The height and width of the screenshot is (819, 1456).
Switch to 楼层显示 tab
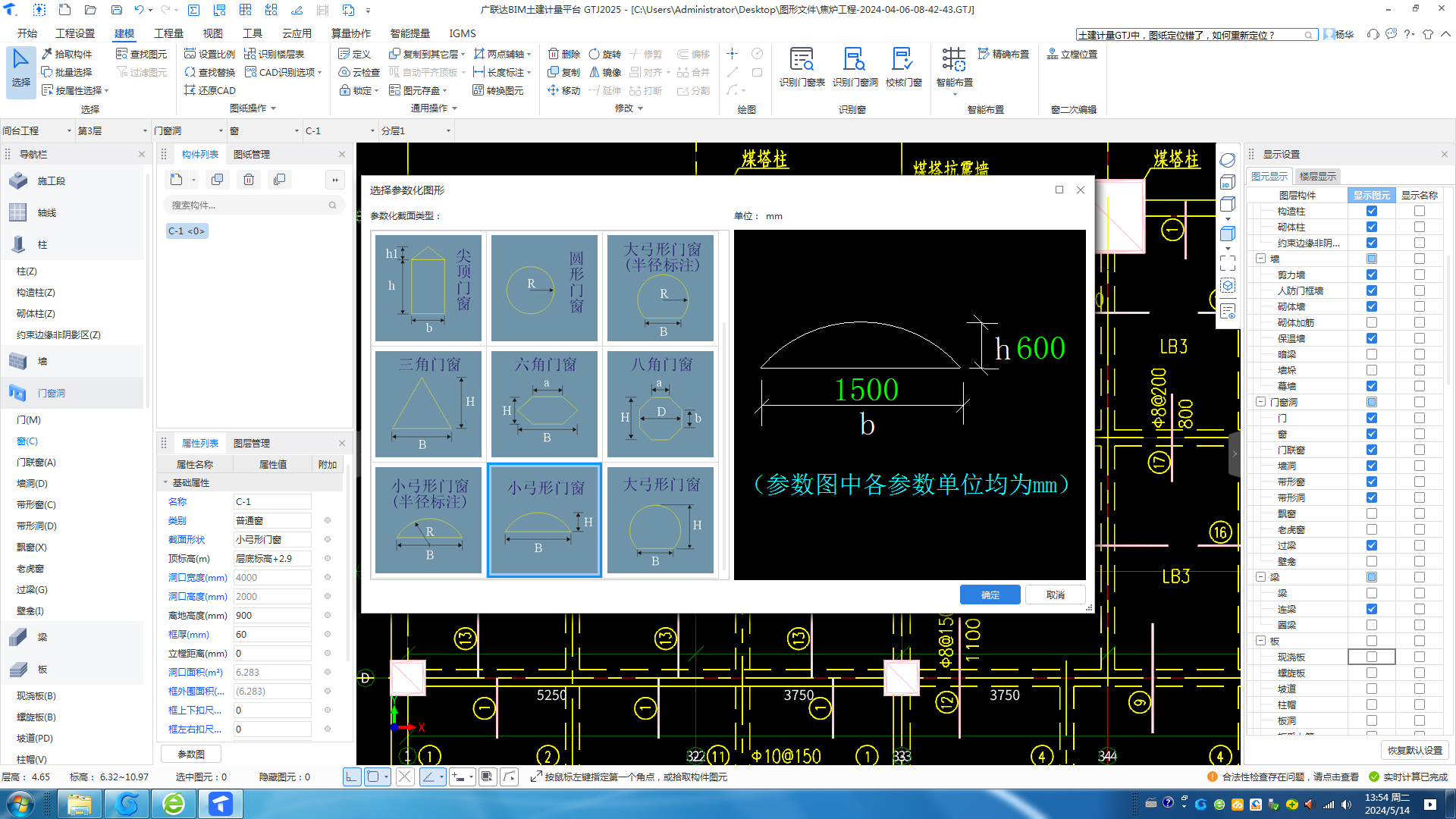click(1318, 177)
